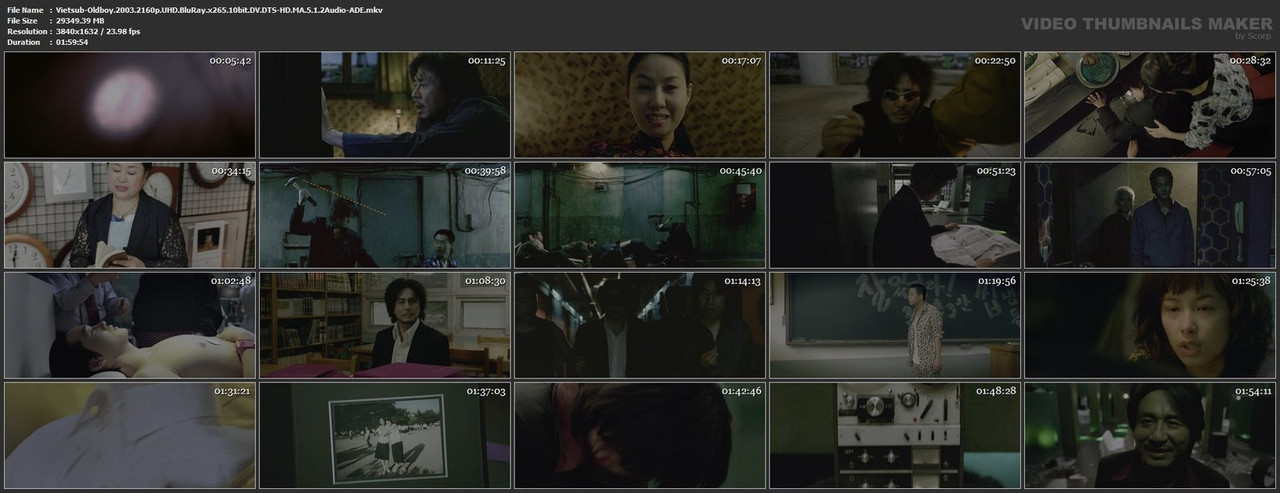The width and height of the screenshot is (1280, 493).
Task: Select the frame stamped 01:14:13
Action: tap(640, 324)
